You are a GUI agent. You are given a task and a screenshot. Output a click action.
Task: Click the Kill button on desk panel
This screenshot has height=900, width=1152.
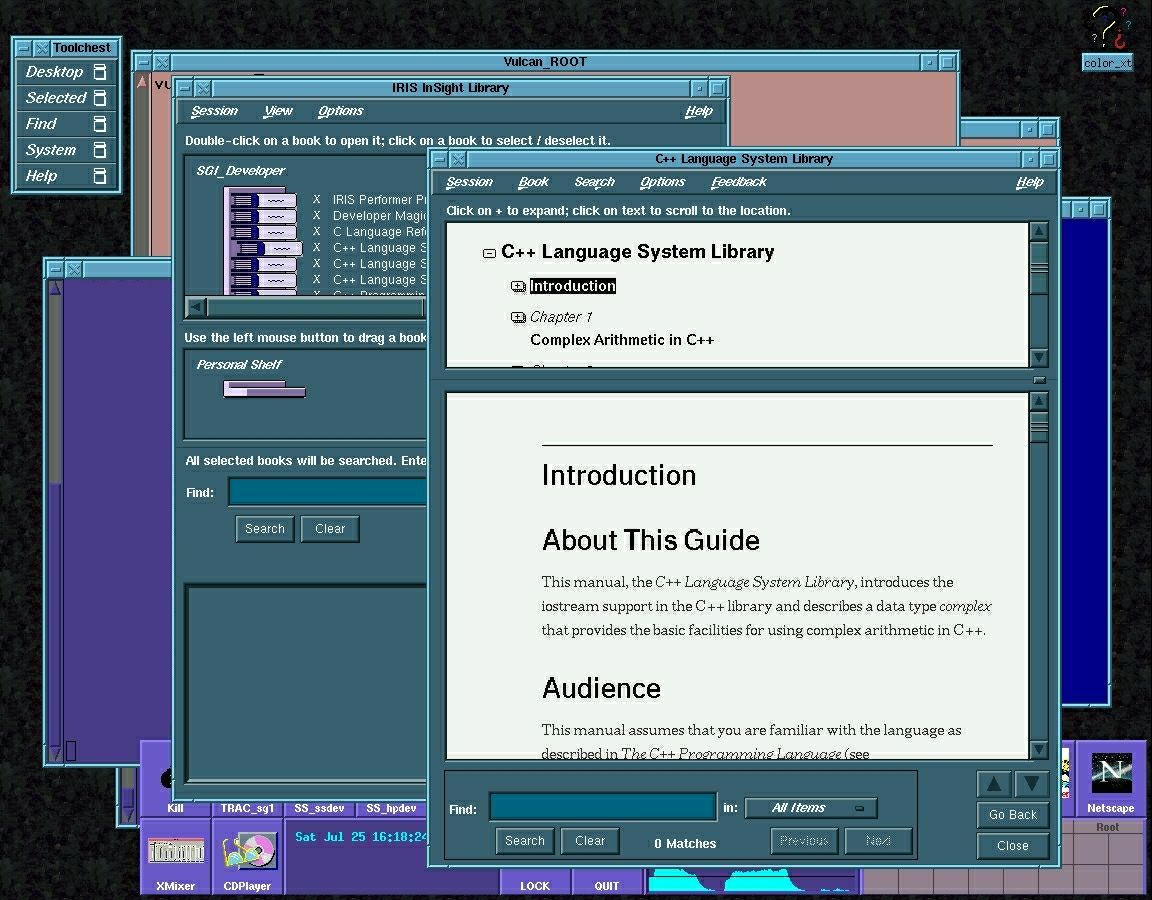pyautogui.click(x=176, y=808)
